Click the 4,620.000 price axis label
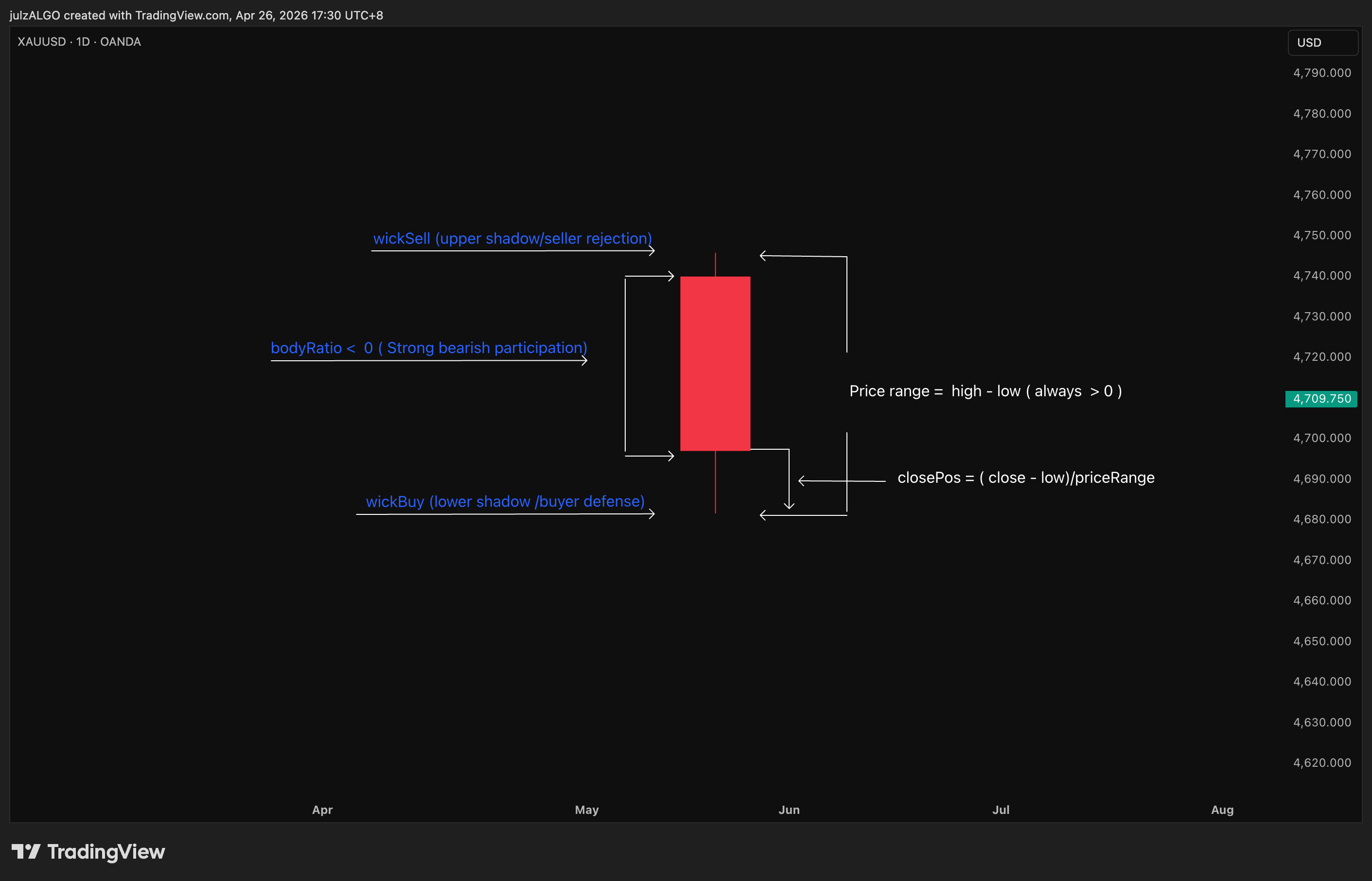Image resolution: width=1372 pixels, height=881 pixels. point(1322,763)
